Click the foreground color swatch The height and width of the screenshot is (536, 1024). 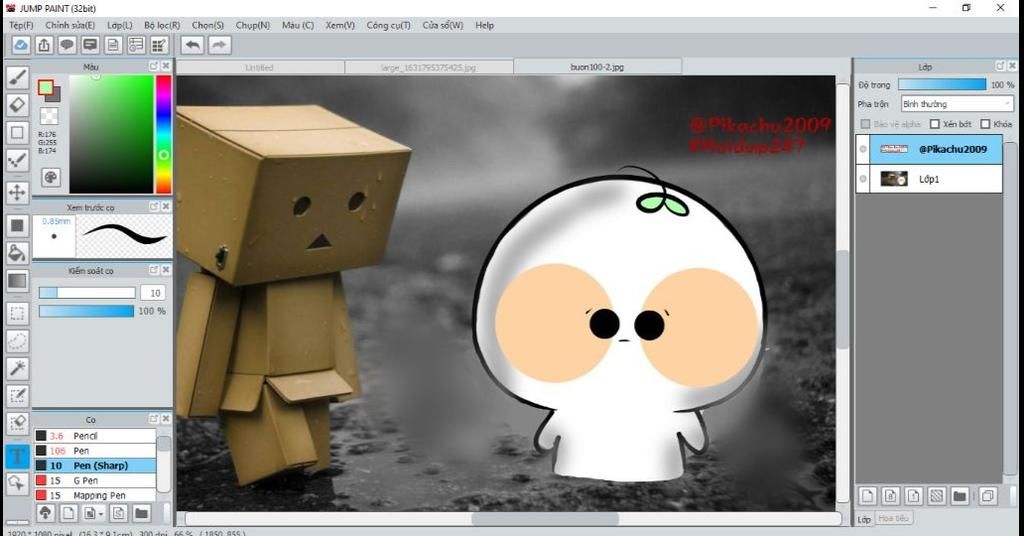(45, 87)
